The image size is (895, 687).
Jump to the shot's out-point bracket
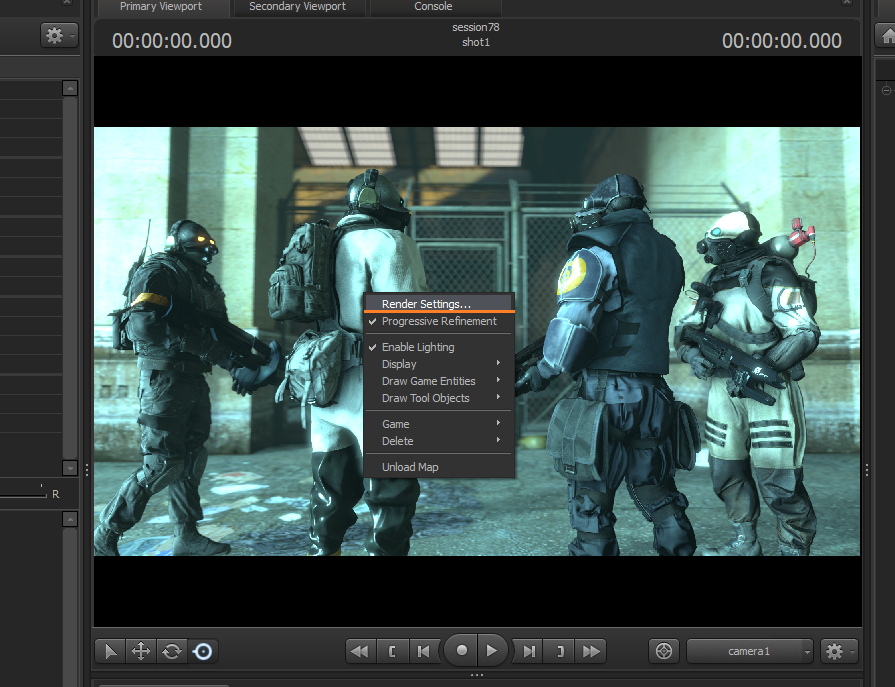(560, 651)
